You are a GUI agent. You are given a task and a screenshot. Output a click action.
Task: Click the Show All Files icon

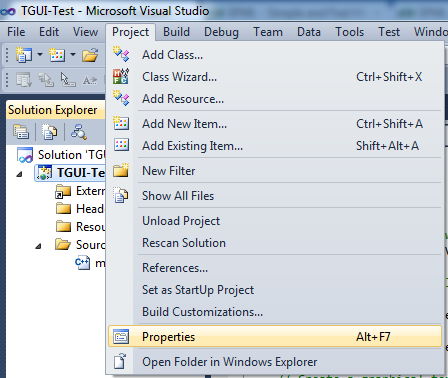point(121,195)
